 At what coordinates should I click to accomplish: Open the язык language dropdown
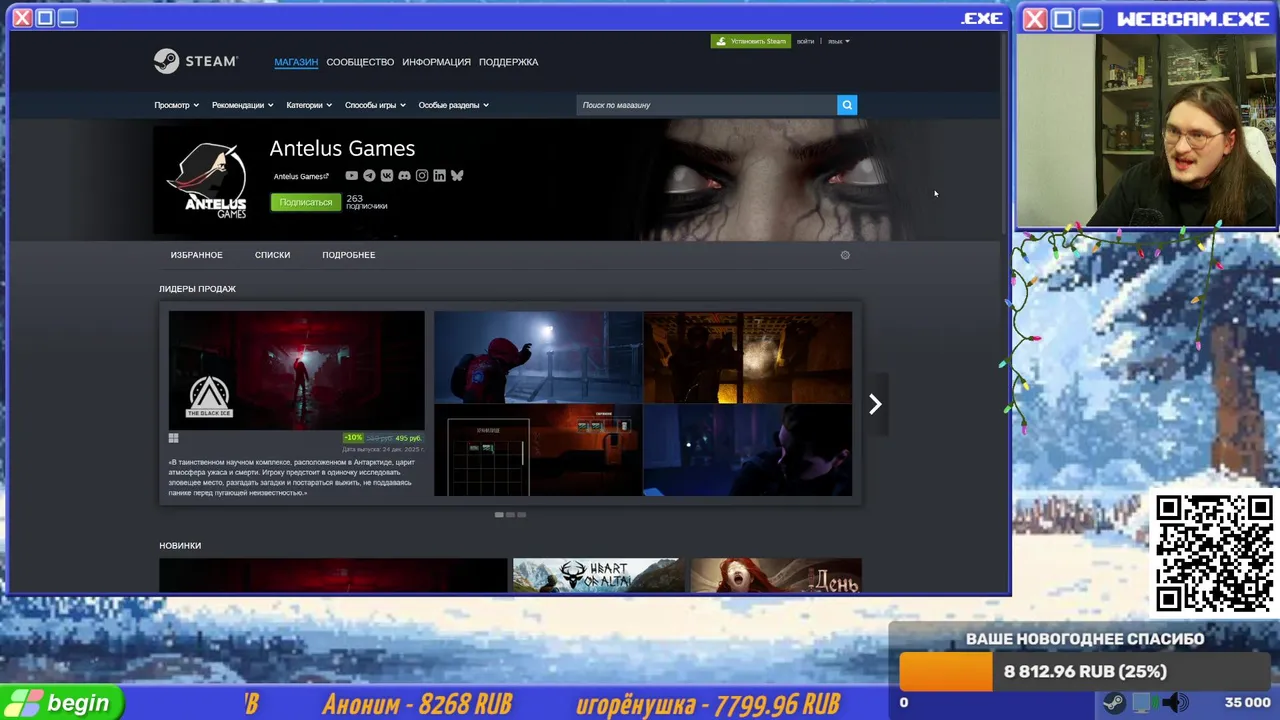tap(839, 41)
